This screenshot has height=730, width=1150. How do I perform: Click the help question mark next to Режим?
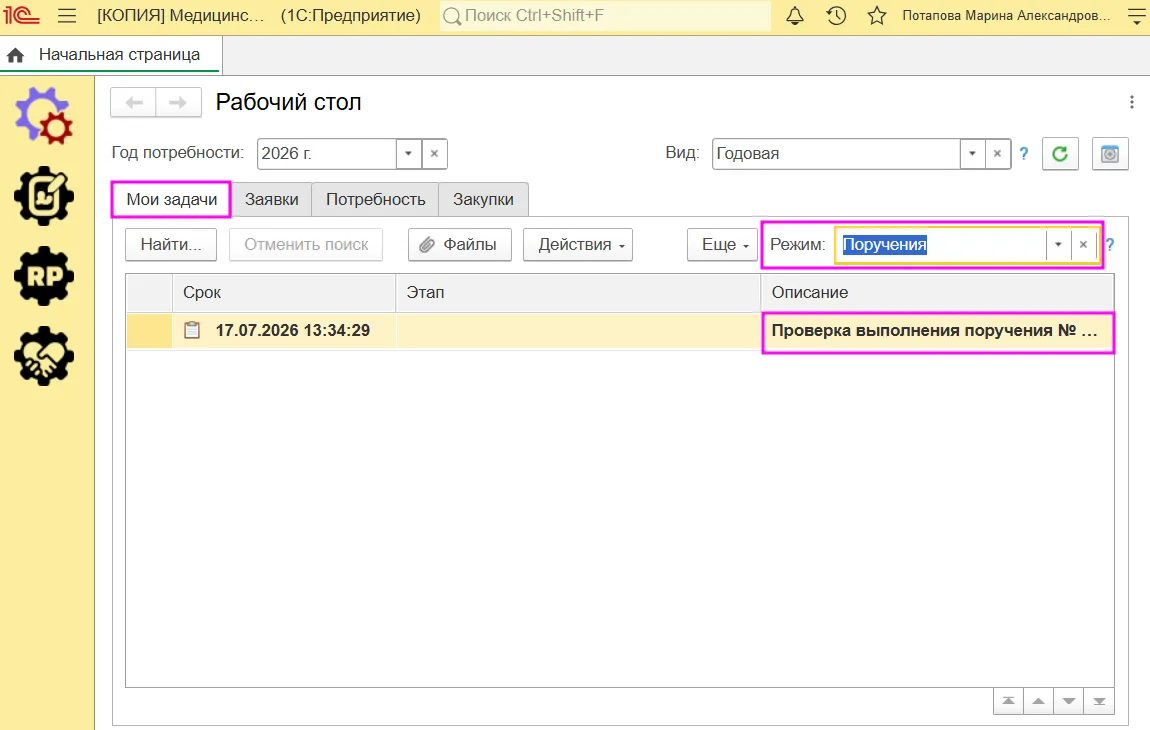click(x=1110, y=245)
